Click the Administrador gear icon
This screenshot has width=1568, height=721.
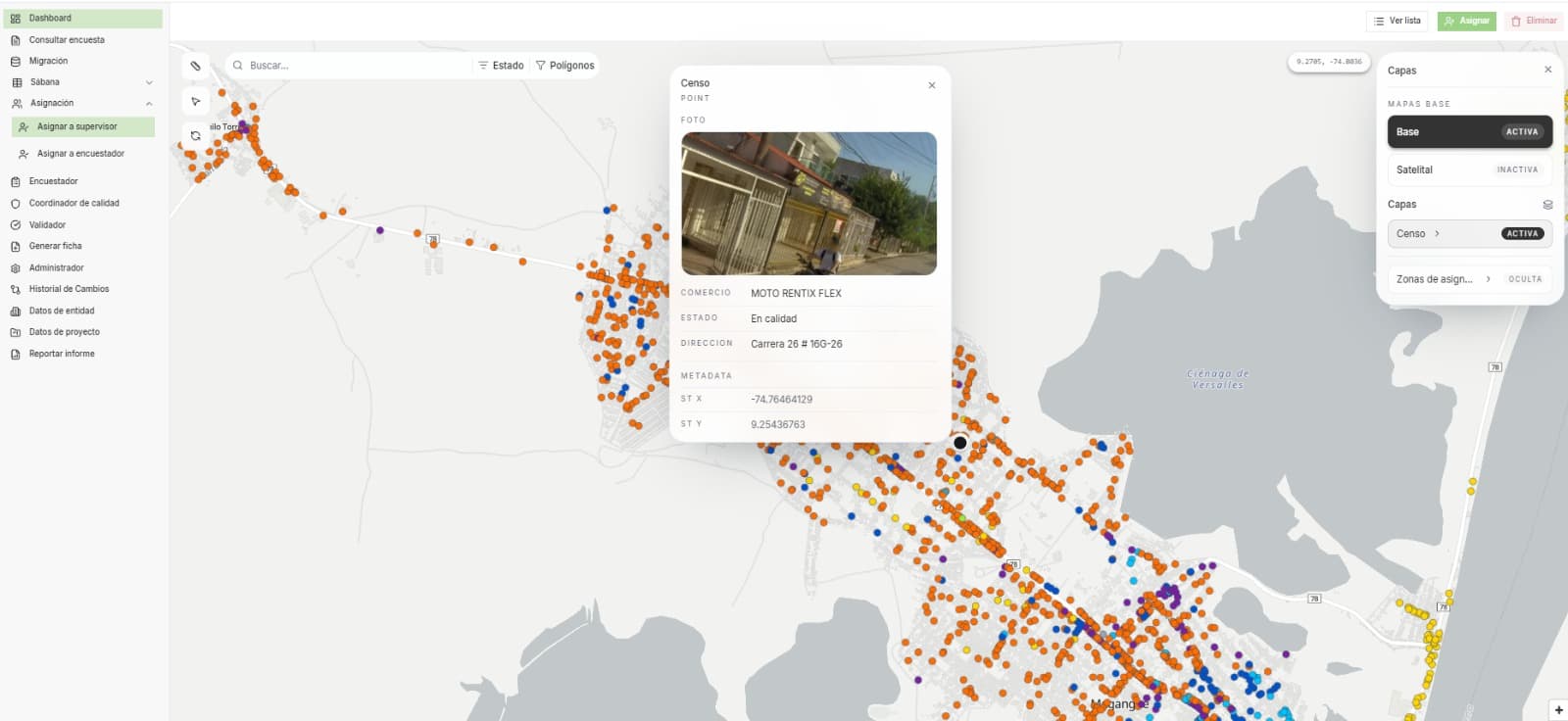[x=16, y=268]
